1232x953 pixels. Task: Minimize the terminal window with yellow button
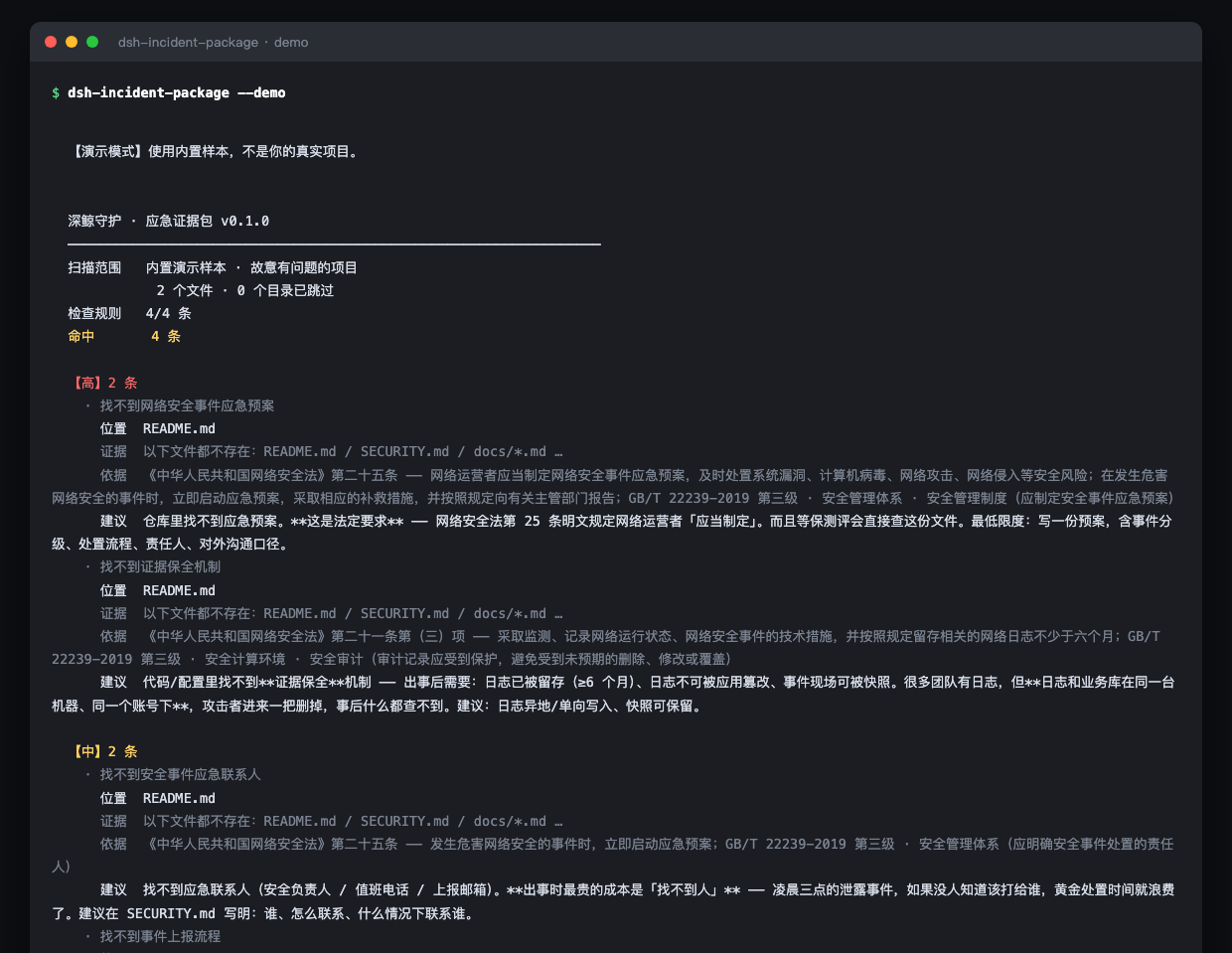[72, 42]
